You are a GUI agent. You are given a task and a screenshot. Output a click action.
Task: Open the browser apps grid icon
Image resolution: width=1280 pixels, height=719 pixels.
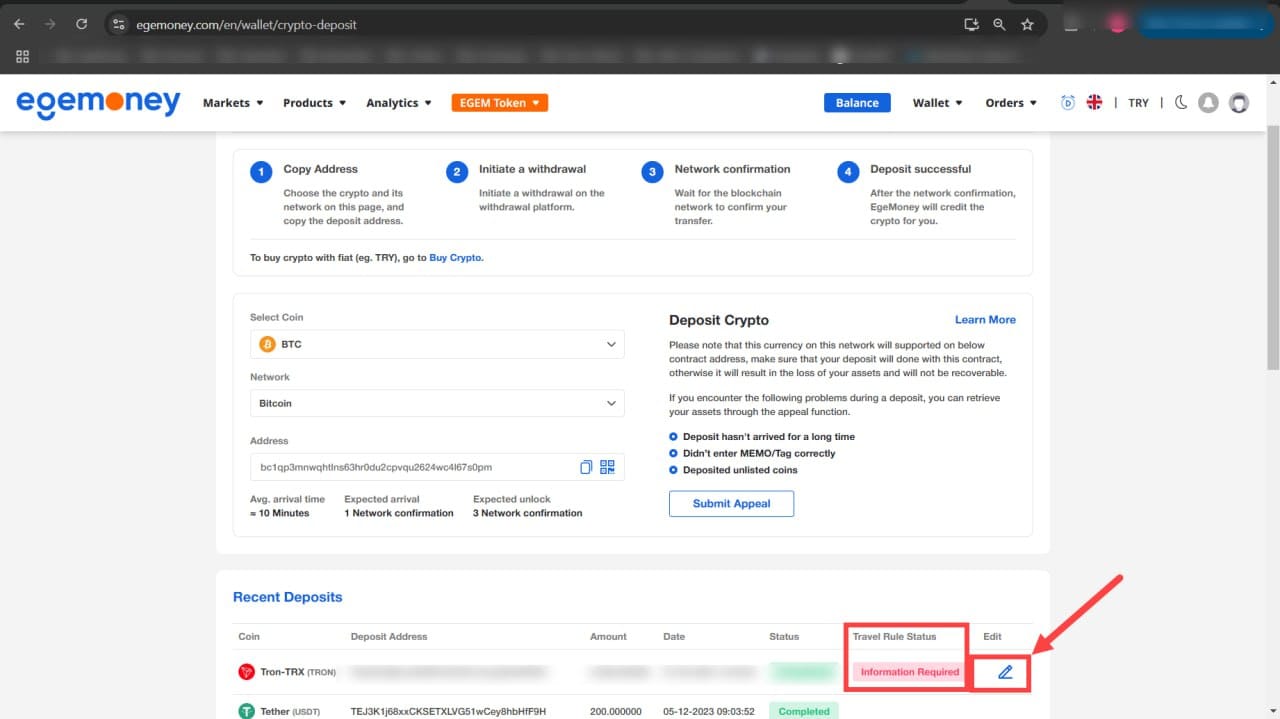pyautogui.click(x=22, y=56)
